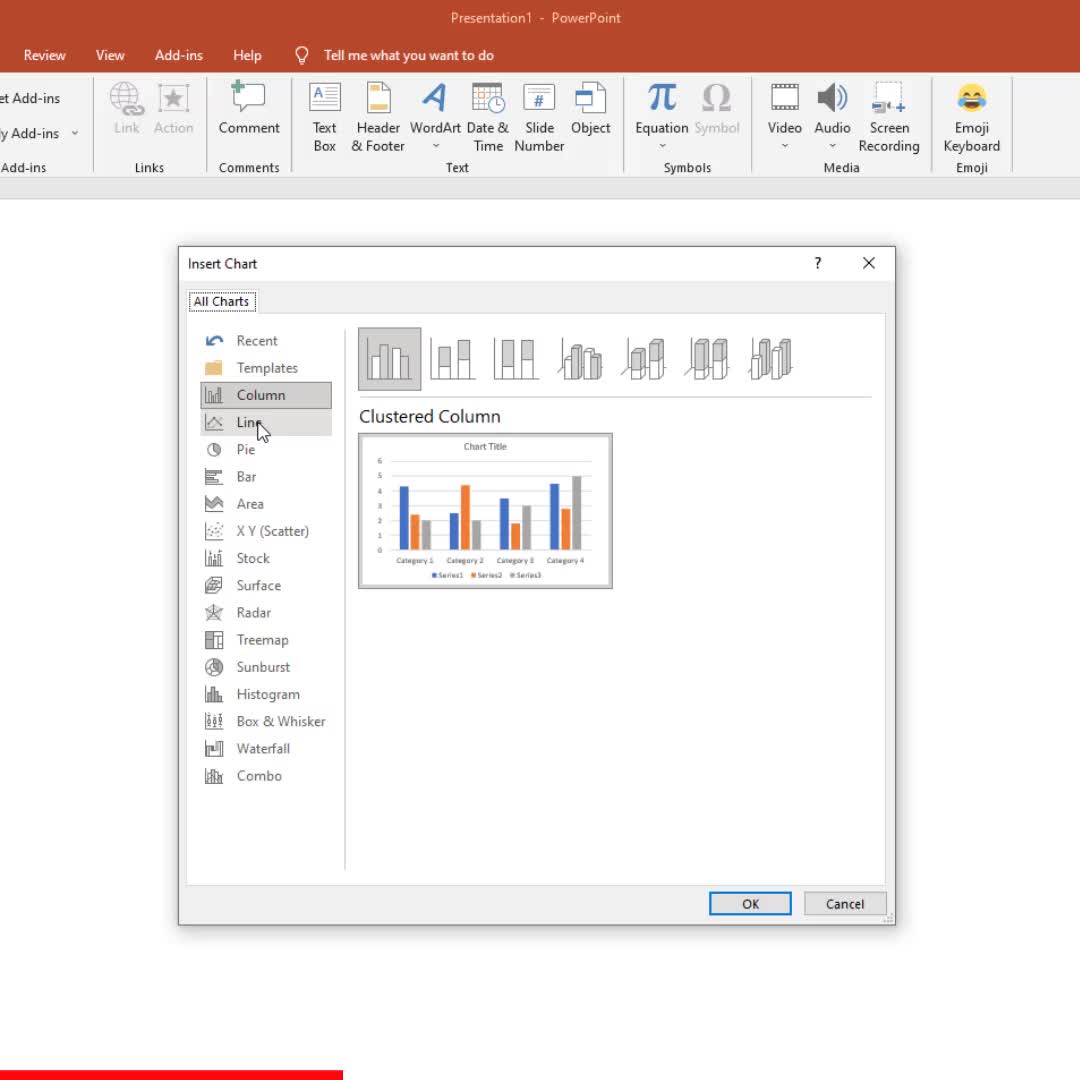Insert a Slide Number
This screenshot has width=1080, height=1080.
click(539, 117)
